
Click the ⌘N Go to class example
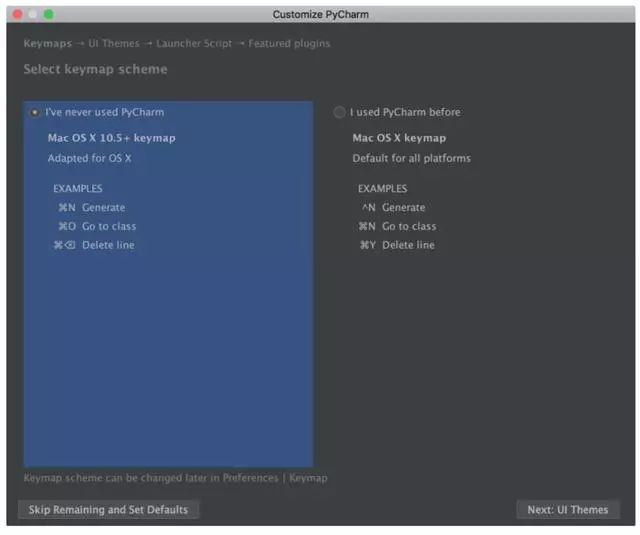[x=397, y=226]
